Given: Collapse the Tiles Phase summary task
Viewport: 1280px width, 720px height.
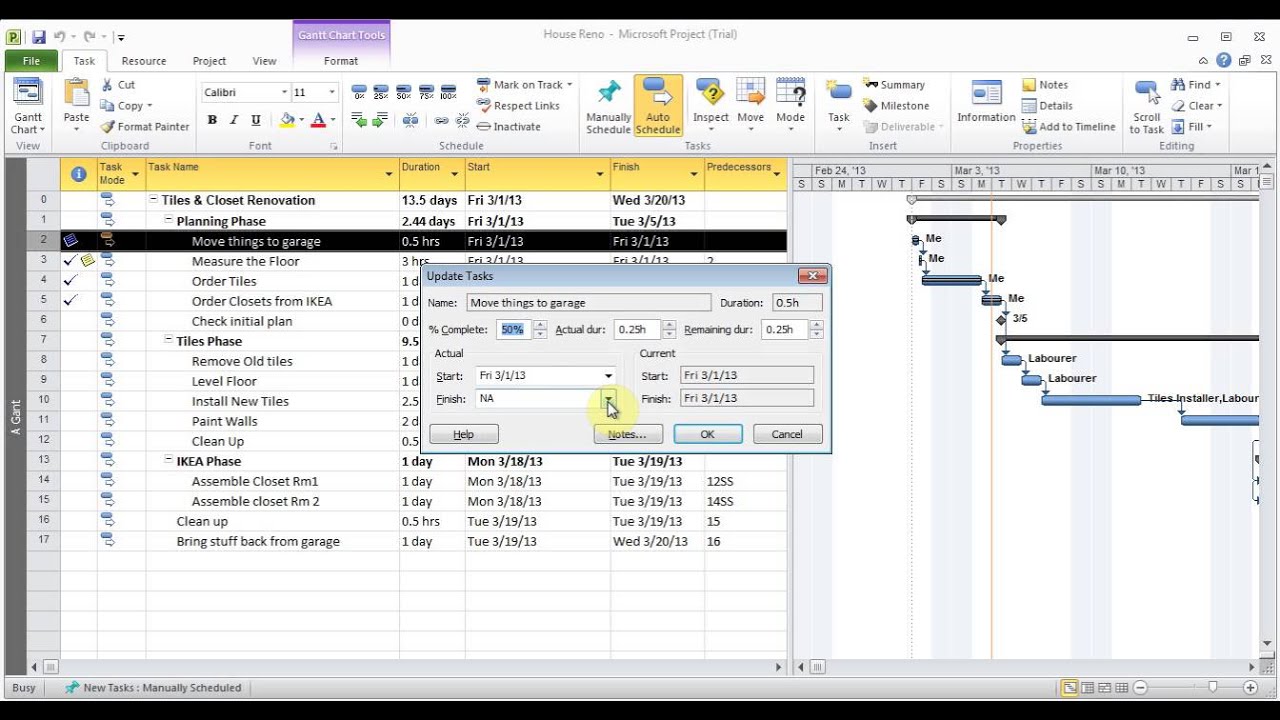Looking at the screenshot, I should [x=169, y=341].
